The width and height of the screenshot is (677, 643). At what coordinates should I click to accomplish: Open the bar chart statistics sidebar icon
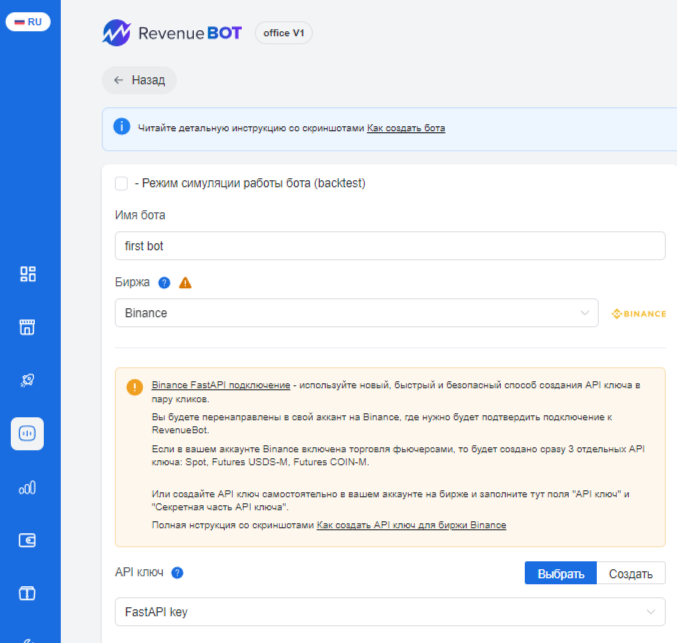(28, 487)
